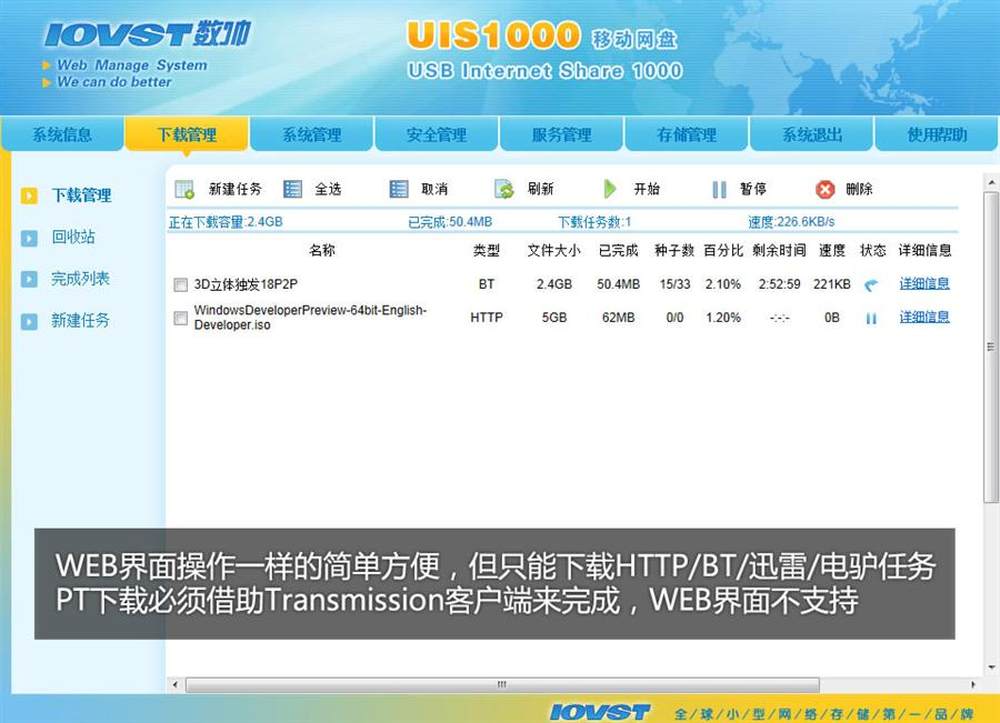1000x723 pixels.
Task: Click the 类型 column header
Action: pos(486,250)
